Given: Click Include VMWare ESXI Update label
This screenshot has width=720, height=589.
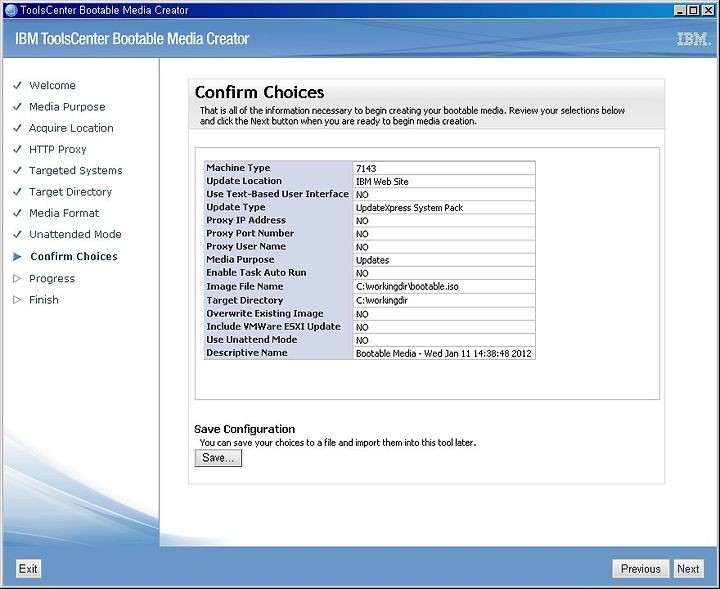Looking at the screenshot, I should [x=273, y=326].
